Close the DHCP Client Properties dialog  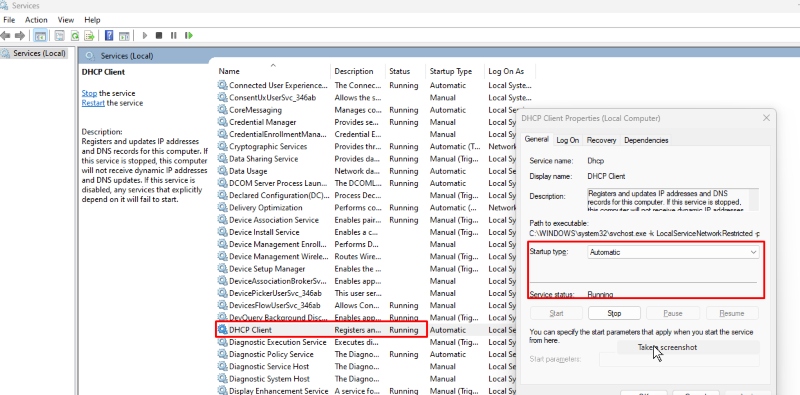[x=766, y=118]
